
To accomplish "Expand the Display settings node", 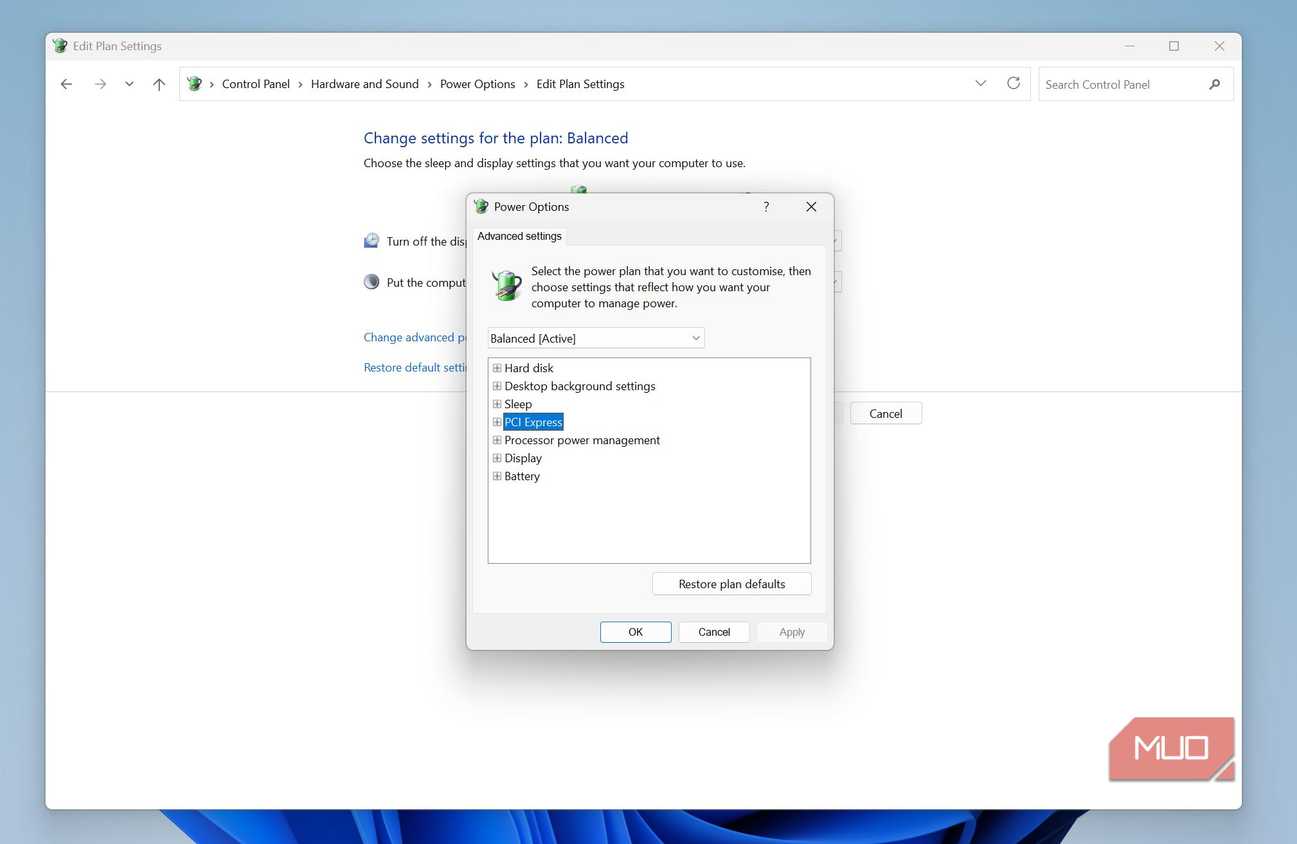I will [497, 458].
